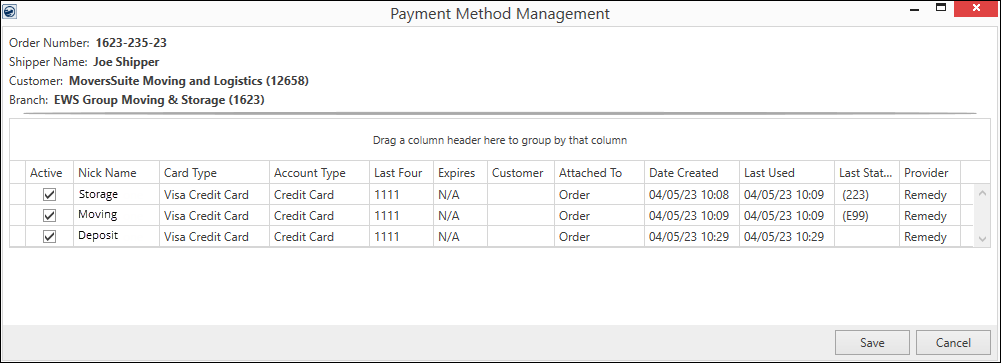
Task: Click Visa Credit Card in the Storage row
Action: pos(206,195)
